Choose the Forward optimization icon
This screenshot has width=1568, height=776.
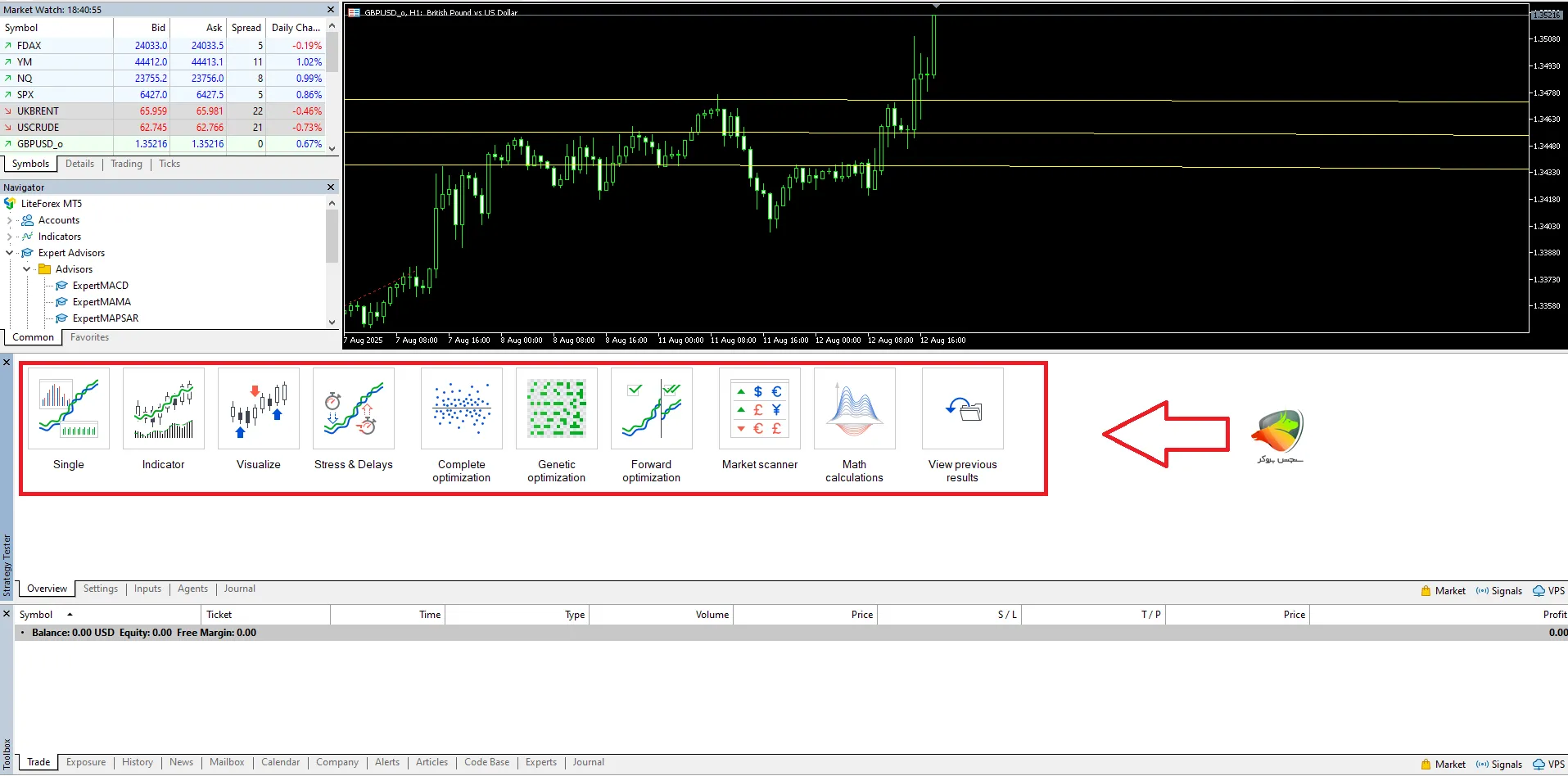[x=652, y=408]
